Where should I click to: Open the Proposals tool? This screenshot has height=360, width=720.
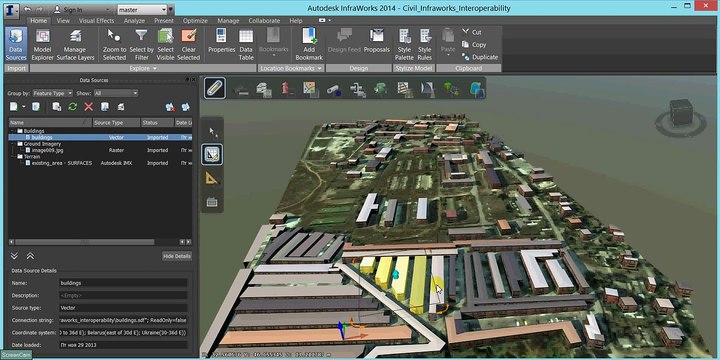[377, 41]
